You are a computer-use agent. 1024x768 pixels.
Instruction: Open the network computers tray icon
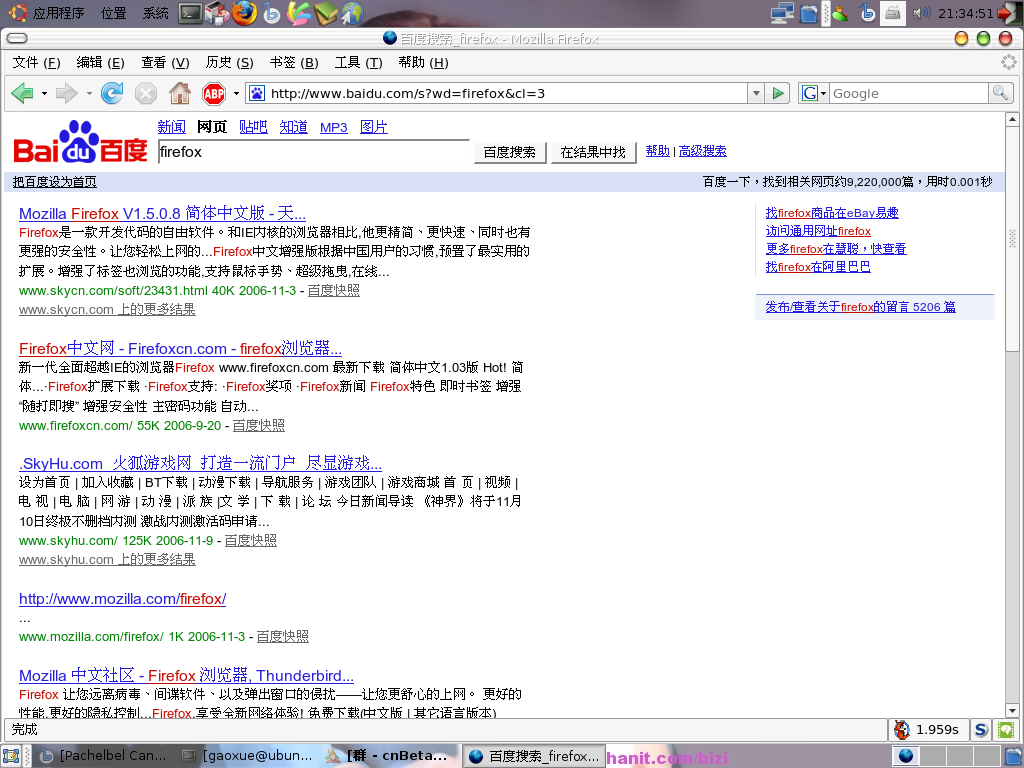coord(782,13)
